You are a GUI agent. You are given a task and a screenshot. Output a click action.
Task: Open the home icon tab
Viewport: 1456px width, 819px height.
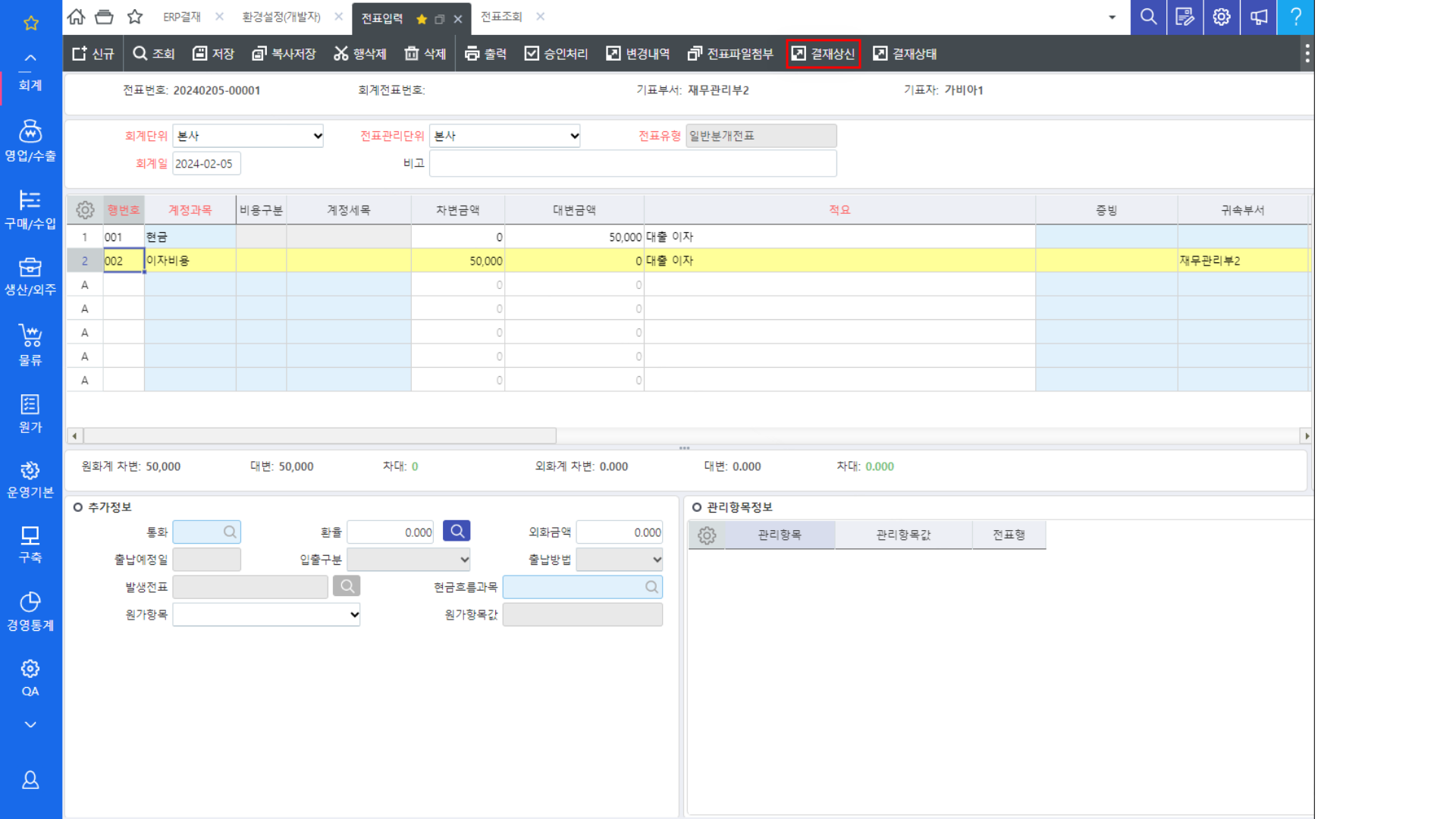[x=76, y=17]
